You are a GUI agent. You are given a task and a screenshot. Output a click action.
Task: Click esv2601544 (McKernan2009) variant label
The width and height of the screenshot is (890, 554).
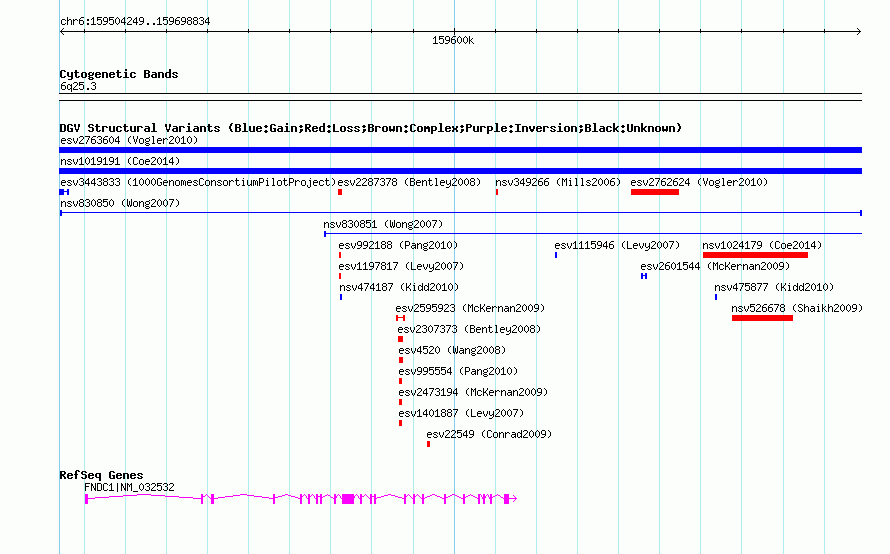(715, 266)
